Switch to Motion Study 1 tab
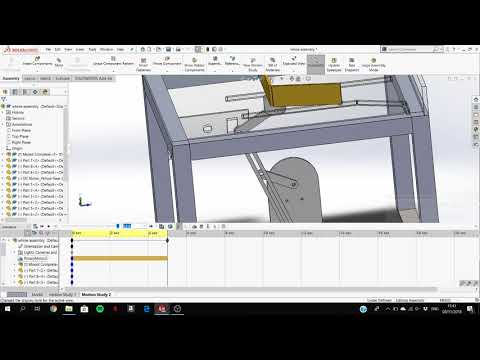The height and width of the screenshot is (360, 480). pyautogui.click(x=62, y=295)
